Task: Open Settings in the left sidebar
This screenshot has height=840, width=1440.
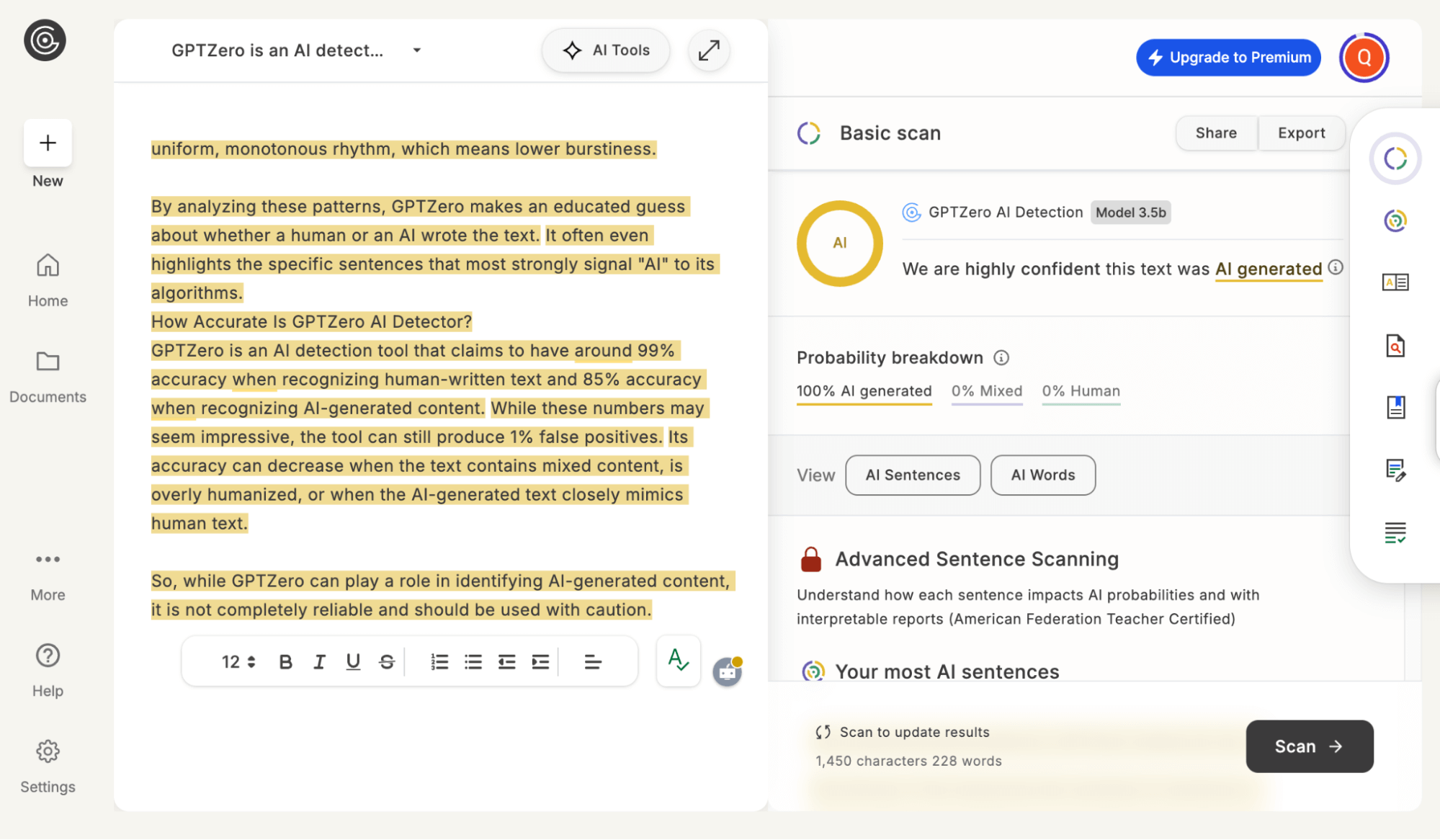Action: point(48,767)
